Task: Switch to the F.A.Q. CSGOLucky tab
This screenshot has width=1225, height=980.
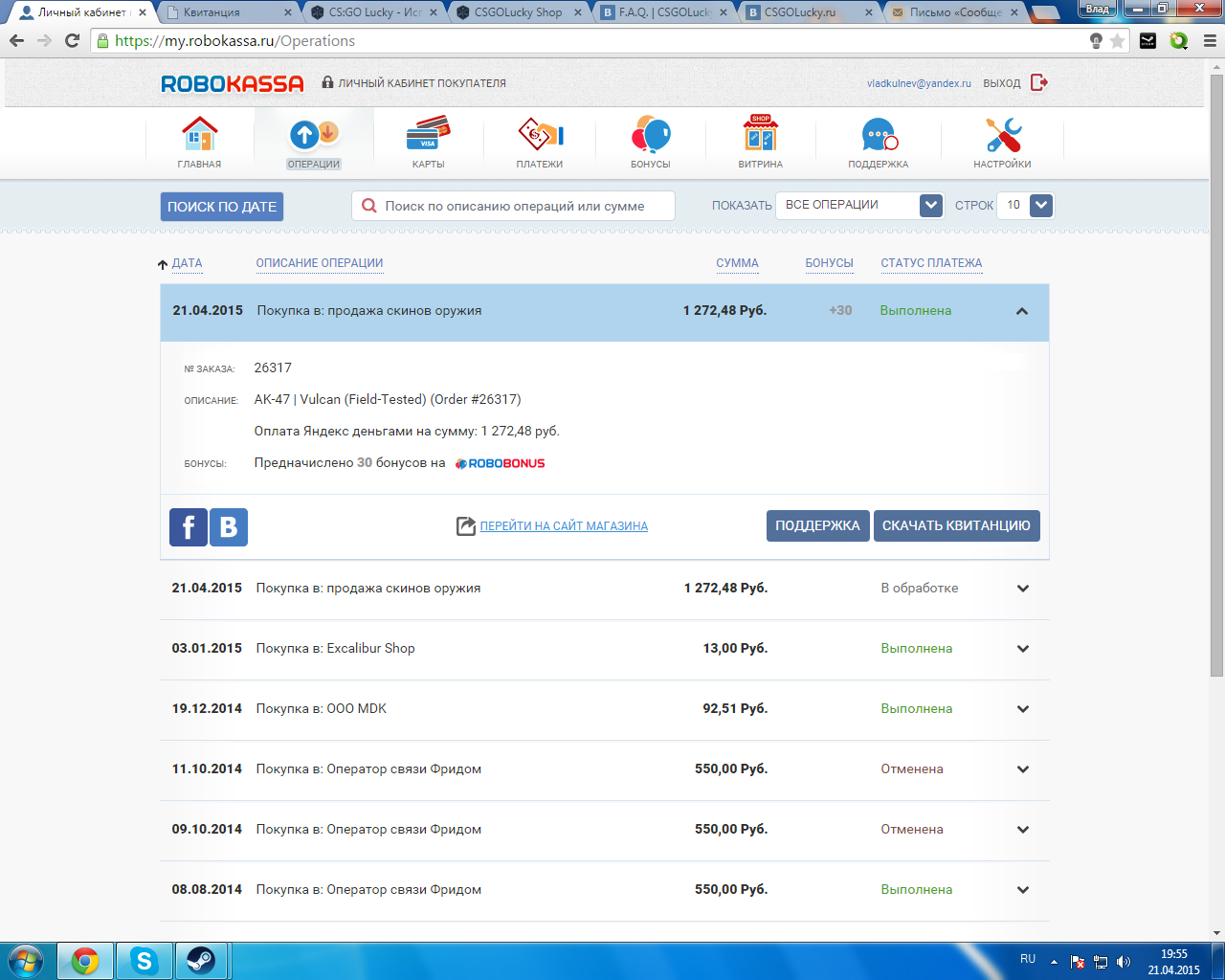Action: [664, 12]
